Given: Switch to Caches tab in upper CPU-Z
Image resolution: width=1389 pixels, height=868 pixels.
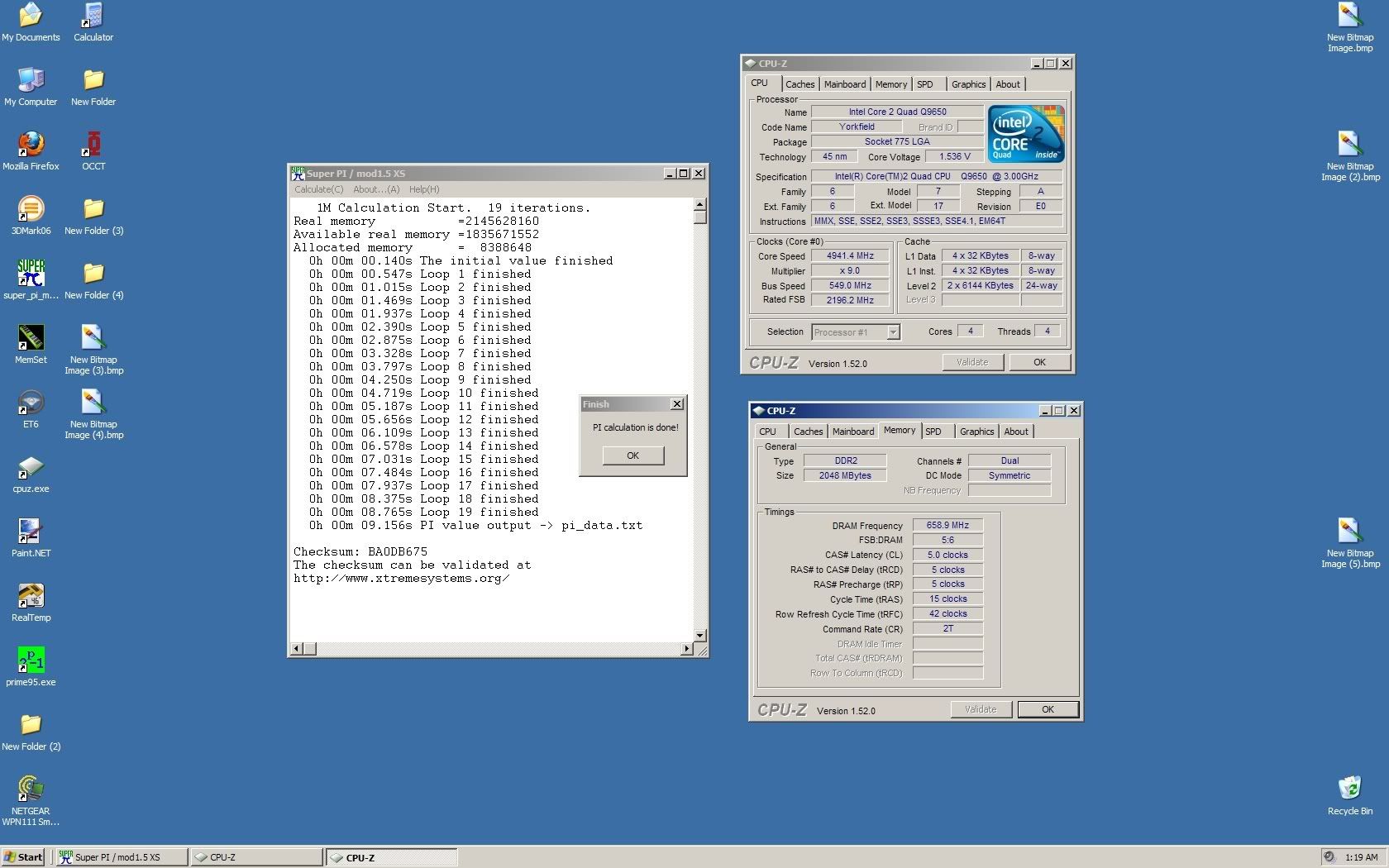Looking at the screenshot, I should [800, 84].
